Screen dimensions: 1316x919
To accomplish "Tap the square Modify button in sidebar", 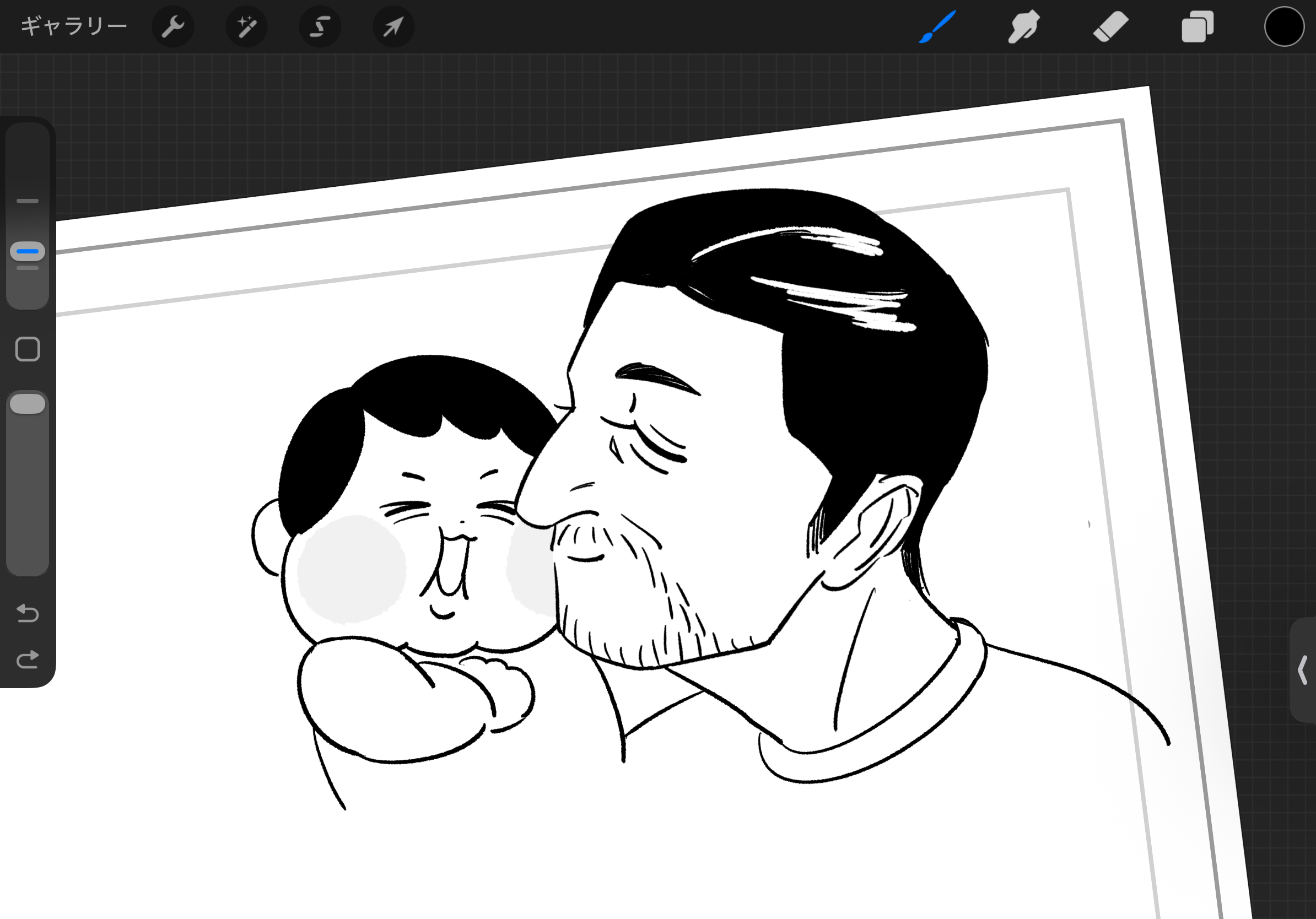I will [28, 349].
